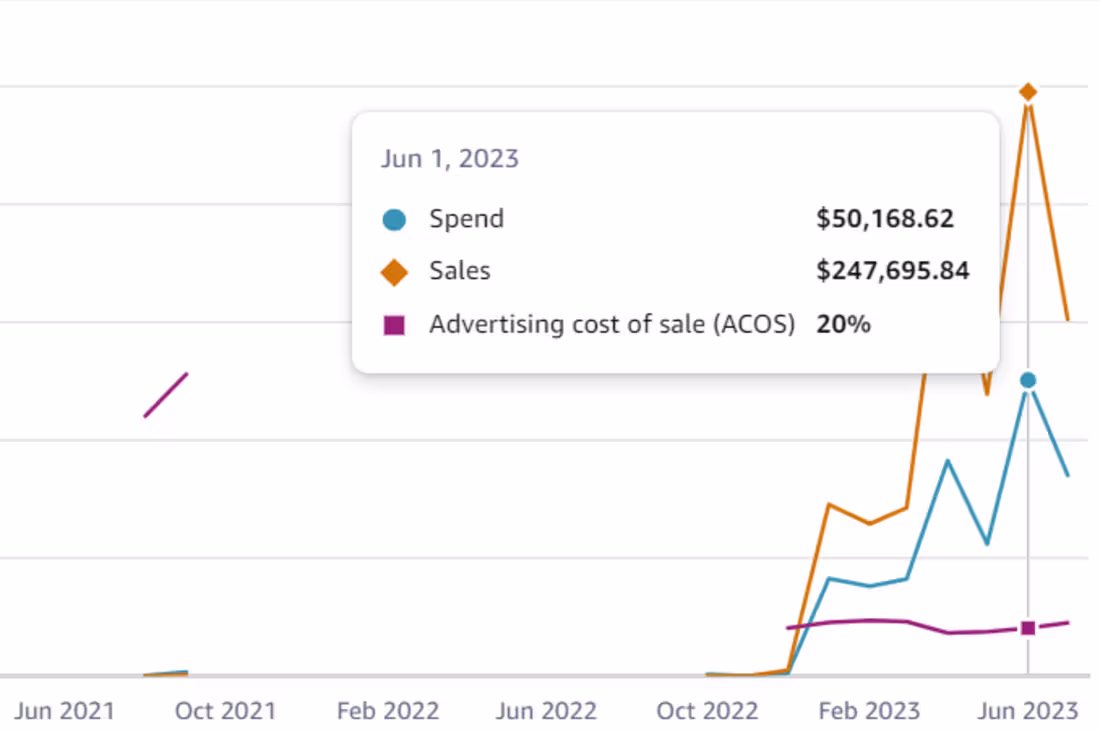Select the Oct 2022 axis label
The image size is (1100, 732).
707,711
